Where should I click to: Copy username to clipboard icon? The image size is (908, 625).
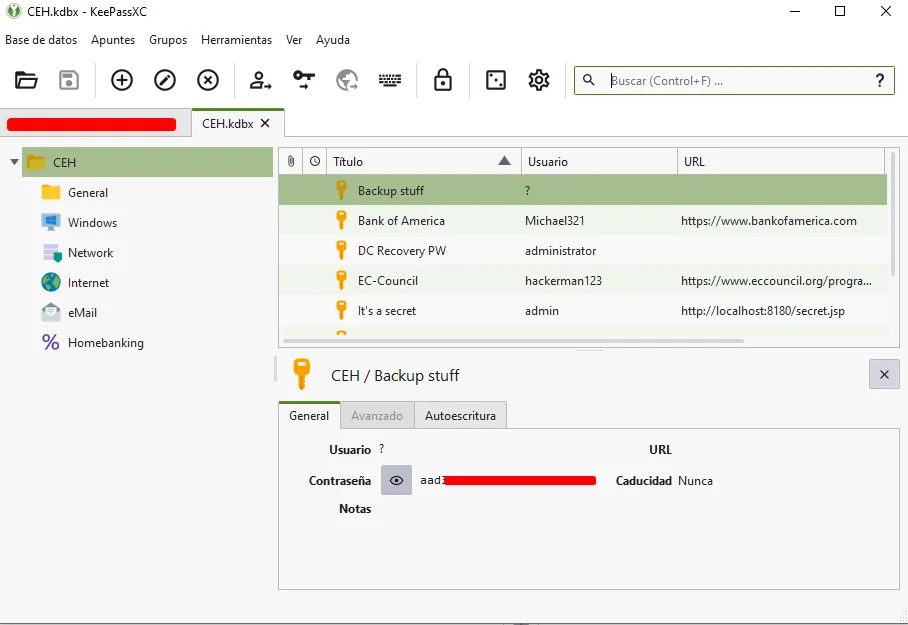coord(260,80)
